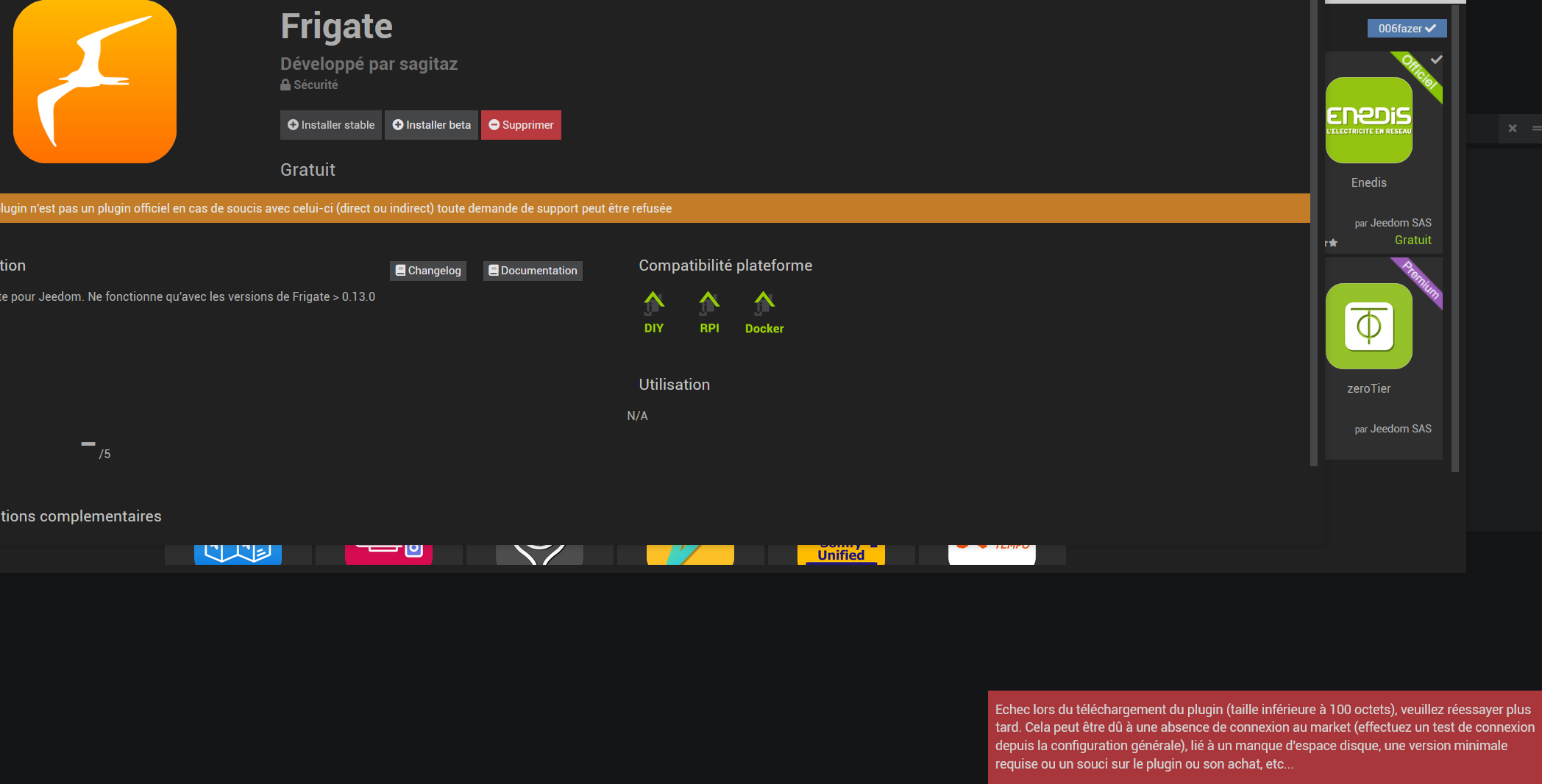Click the Sécurité category label
Image resolution: width=1542 pixels, height=784 pixels.
[309, 85]
